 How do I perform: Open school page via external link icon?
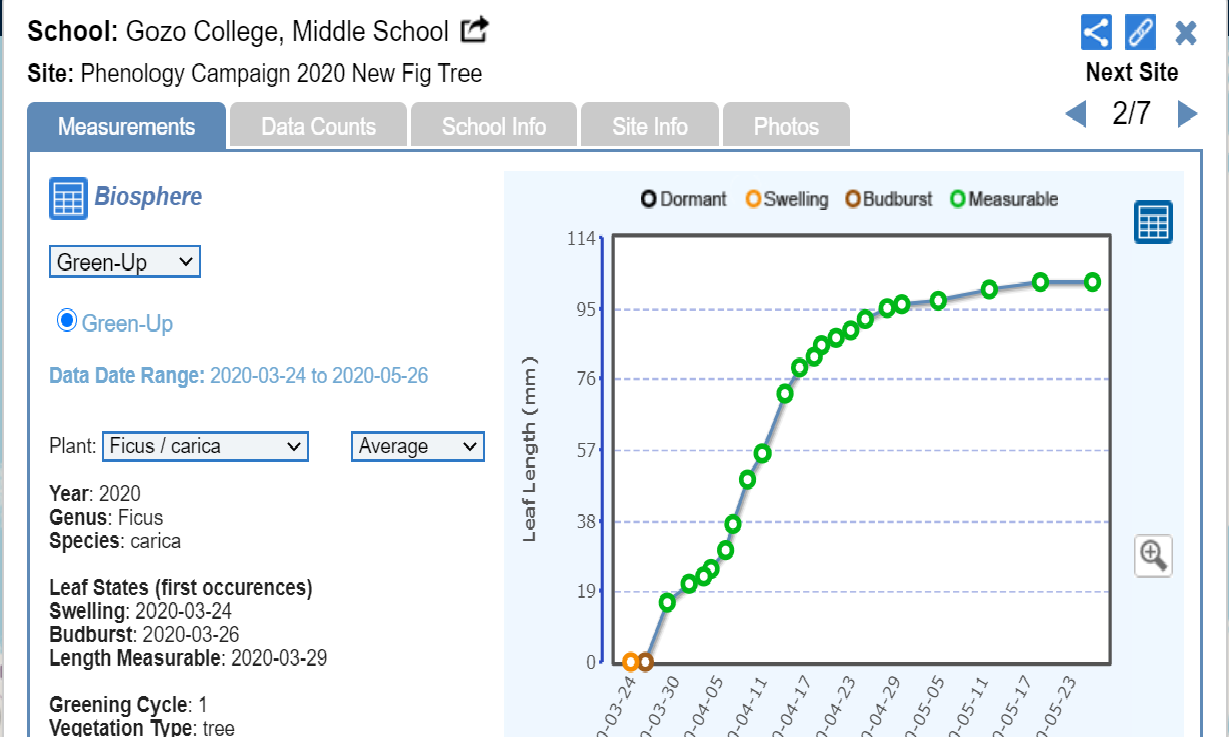pyautogui.click(x=474, y=31)
